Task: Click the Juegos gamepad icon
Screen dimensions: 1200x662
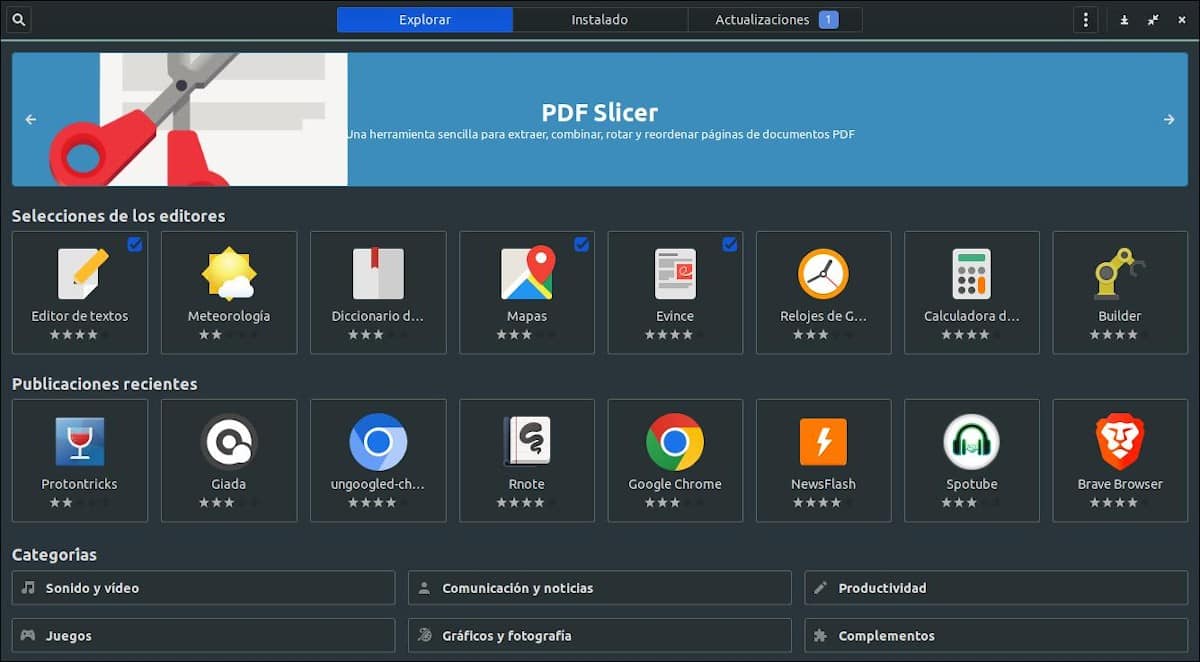Action: 29,635
